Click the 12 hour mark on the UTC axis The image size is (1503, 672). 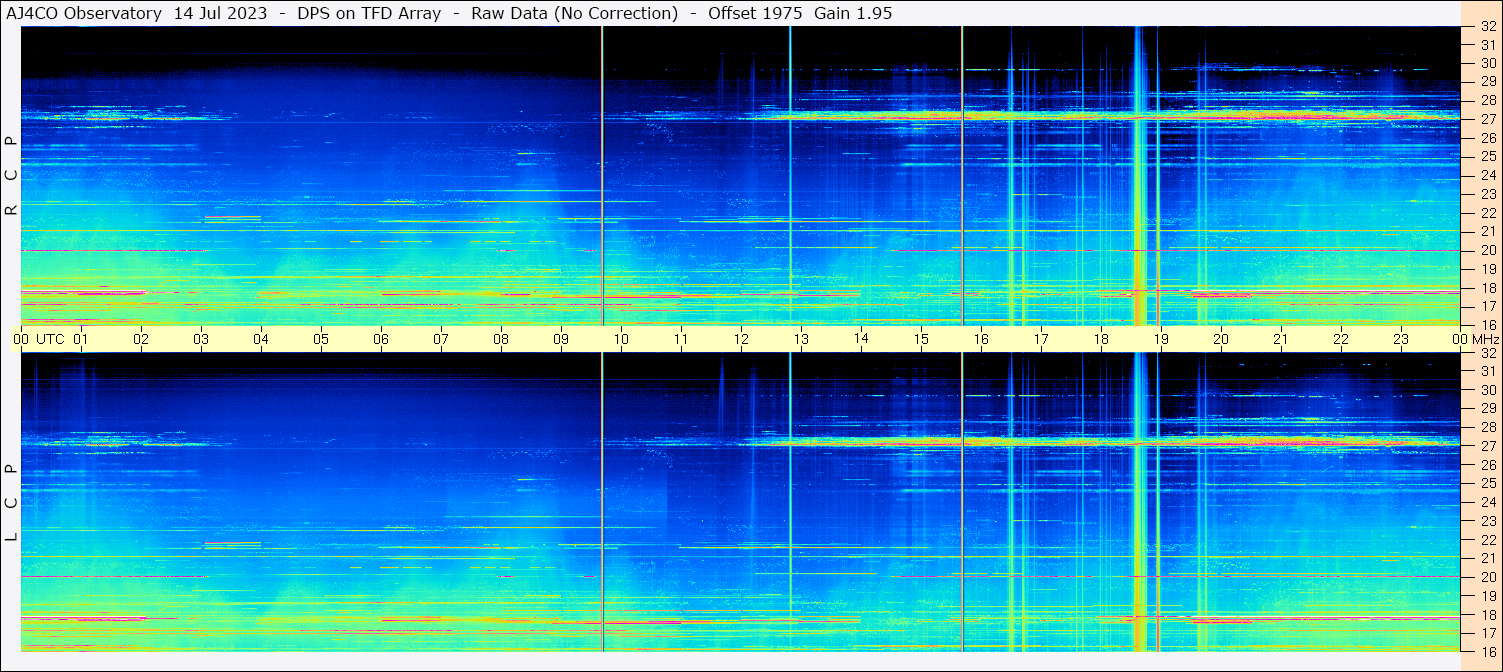click(x=741, y=339)
